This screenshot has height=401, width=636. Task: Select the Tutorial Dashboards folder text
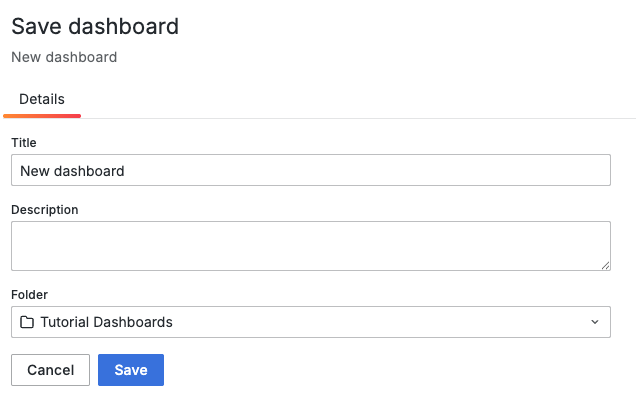pyautogui.click(x=106, y=322)
